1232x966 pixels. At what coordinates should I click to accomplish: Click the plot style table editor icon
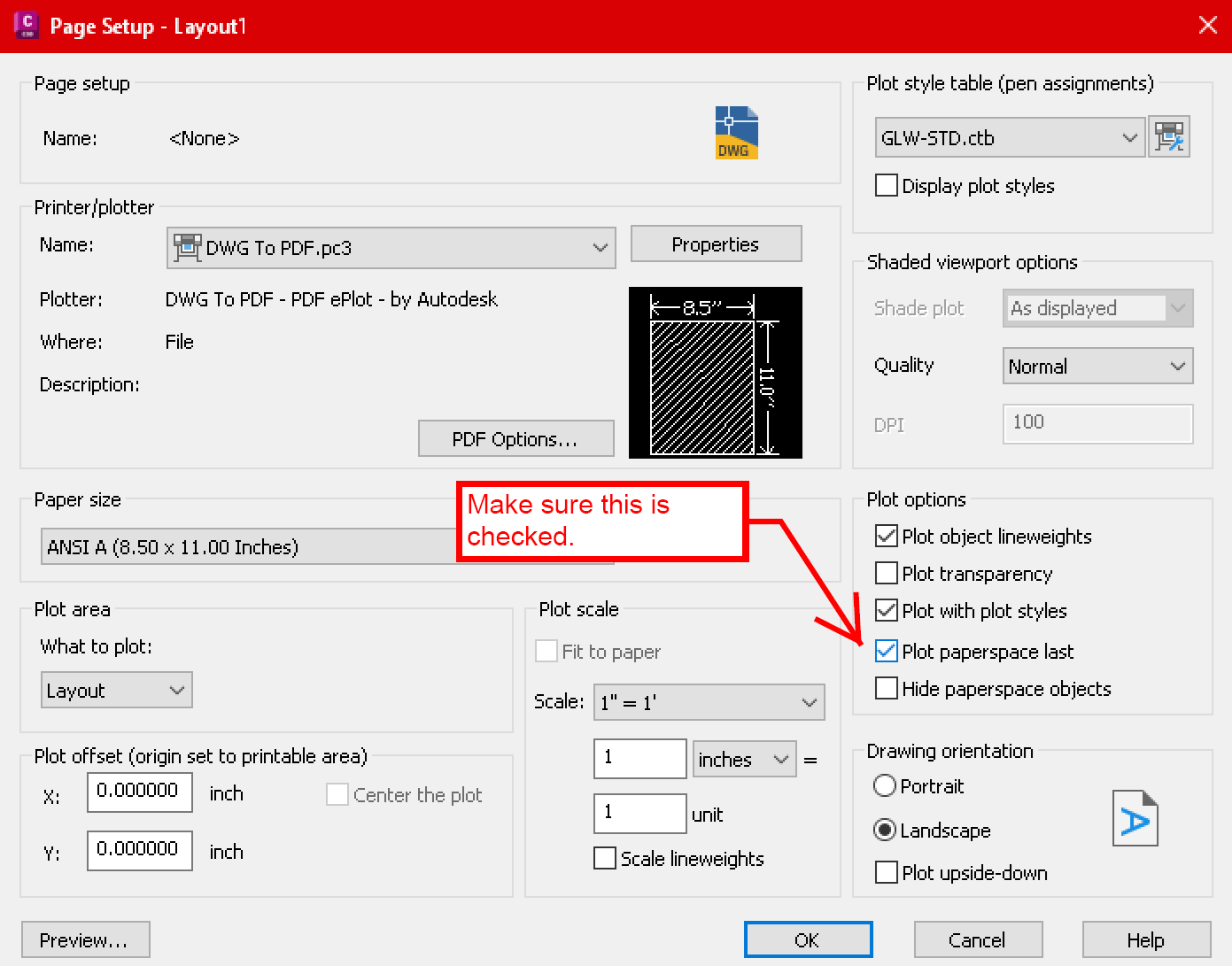(x=1170, y=137)
